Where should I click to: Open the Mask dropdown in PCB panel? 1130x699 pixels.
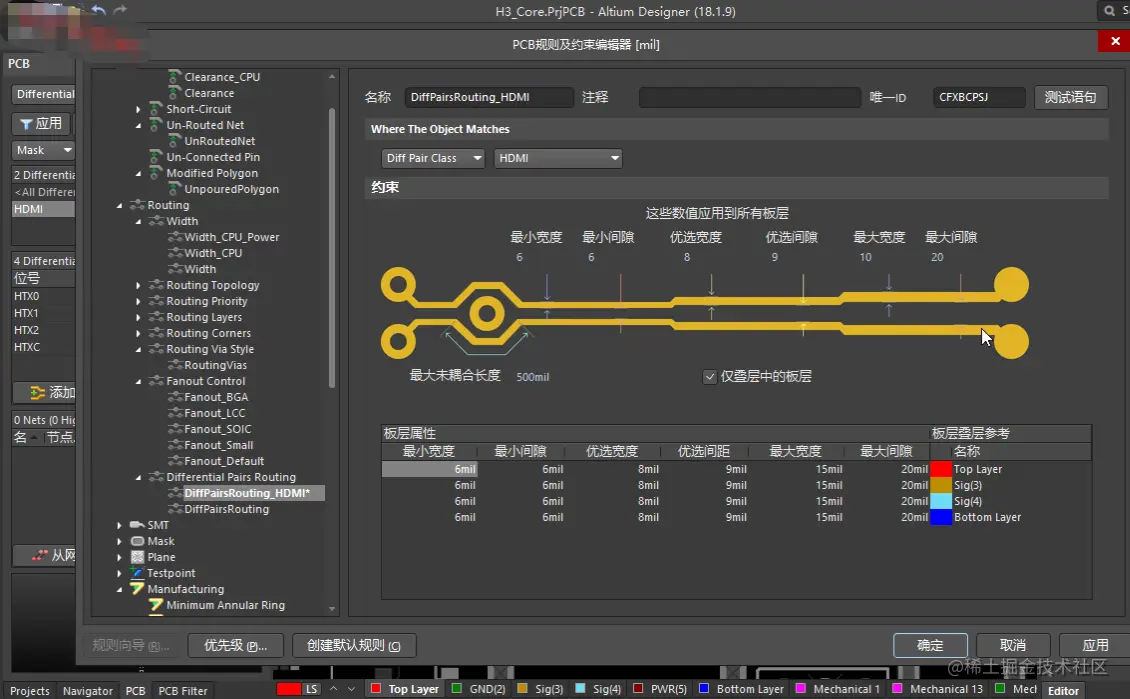click(43, 150)
